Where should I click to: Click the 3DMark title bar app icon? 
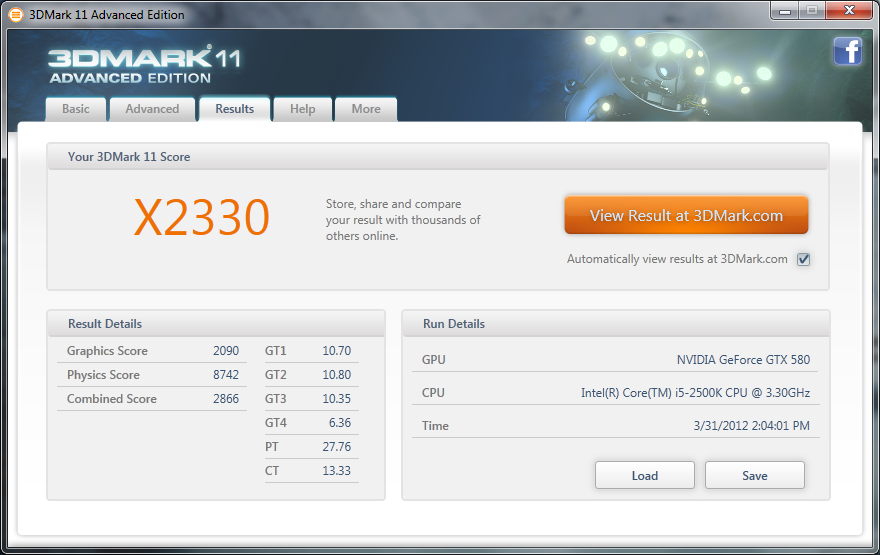coord(16,15)
